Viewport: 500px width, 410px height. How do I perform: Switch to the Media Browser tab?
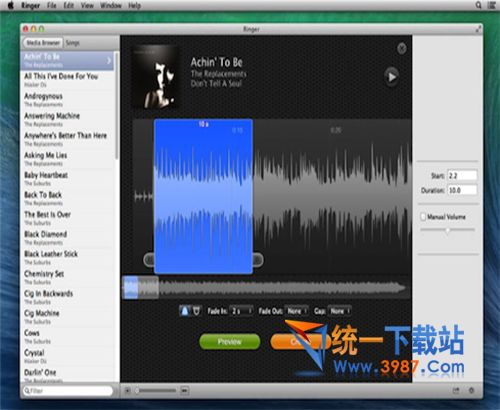pos(43,43)
